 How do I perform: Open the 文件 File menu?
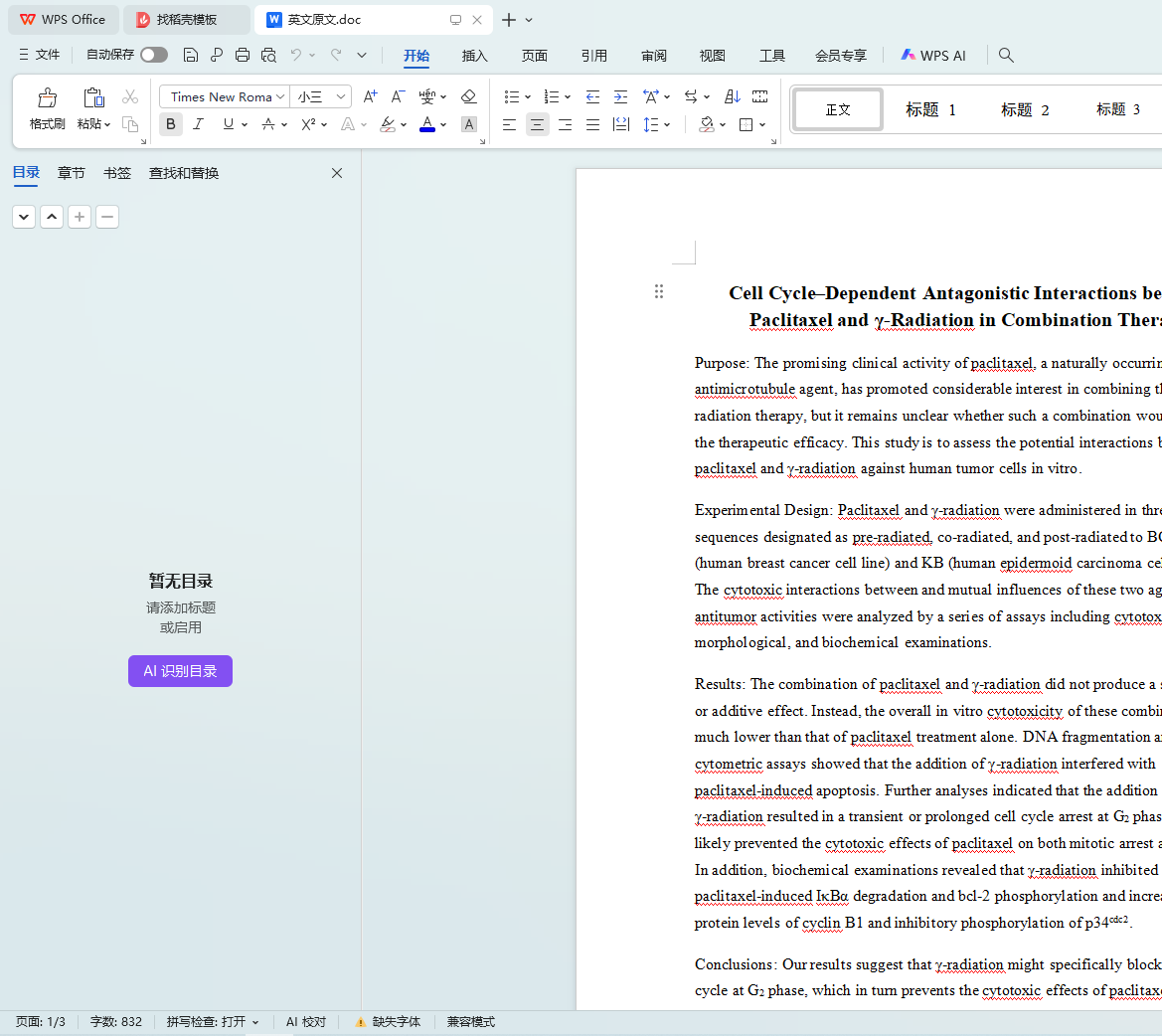tap(40, 55)
